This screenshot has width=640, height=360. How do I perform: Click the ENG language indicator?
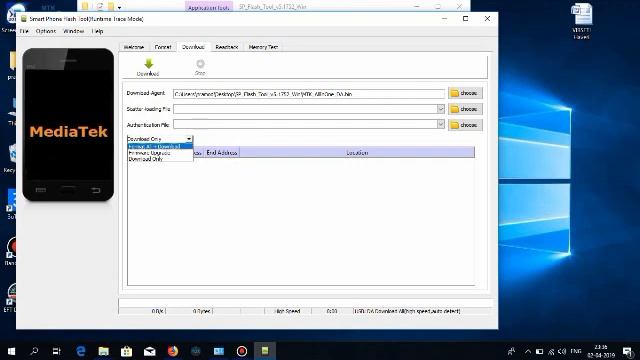pyautogui.click(x=576, y=351)
